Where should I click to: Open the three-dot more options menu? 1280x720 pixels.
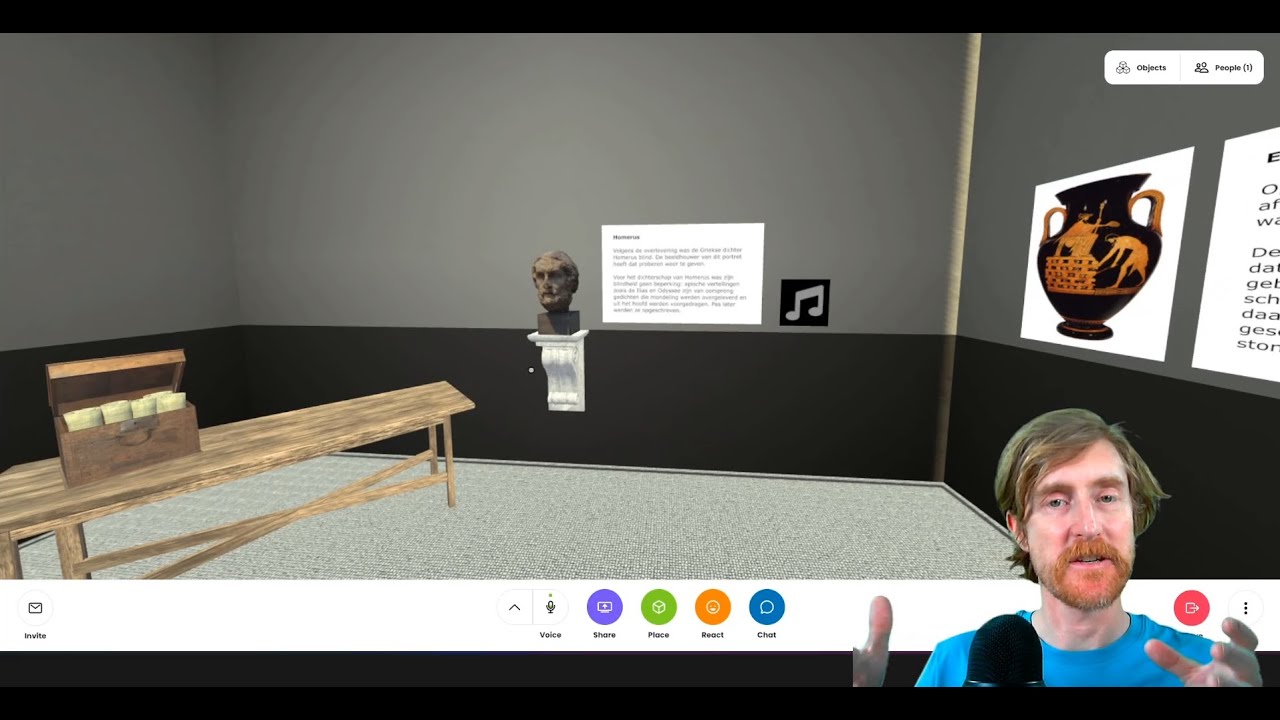click(x=1245, y=607)
